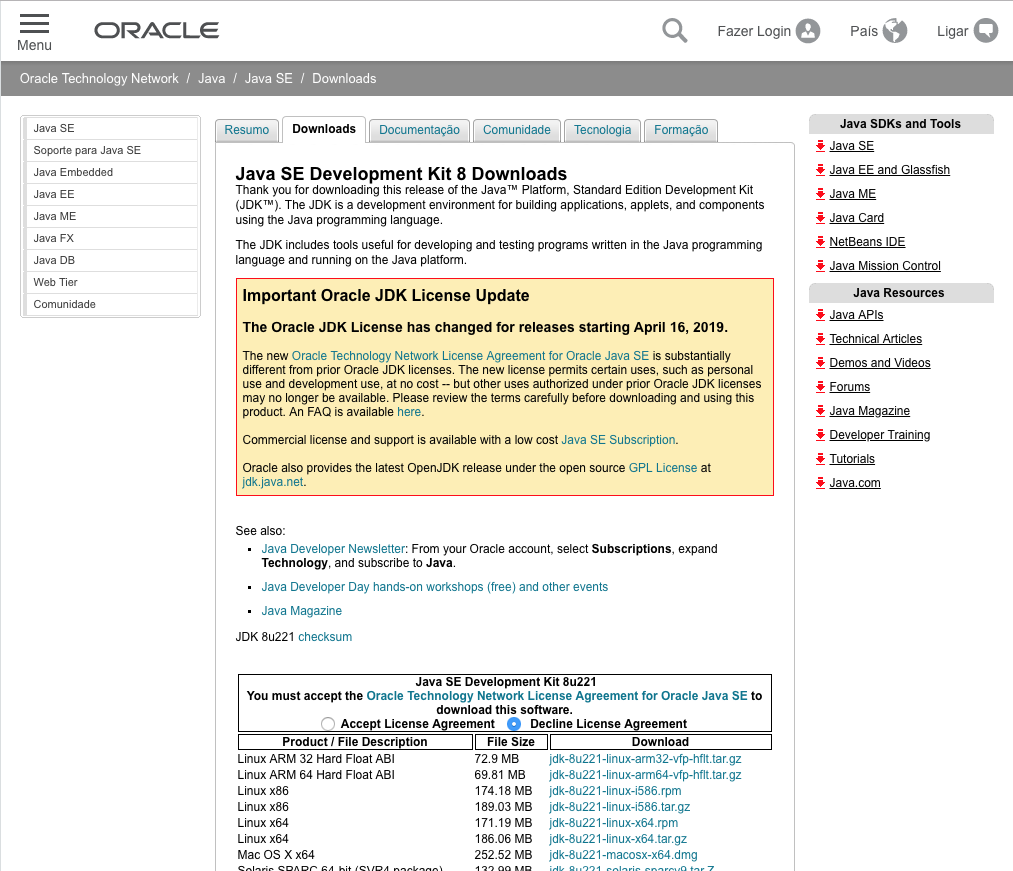Open license agreement link in yellow notice box
1013x871 pixels.
470,355
